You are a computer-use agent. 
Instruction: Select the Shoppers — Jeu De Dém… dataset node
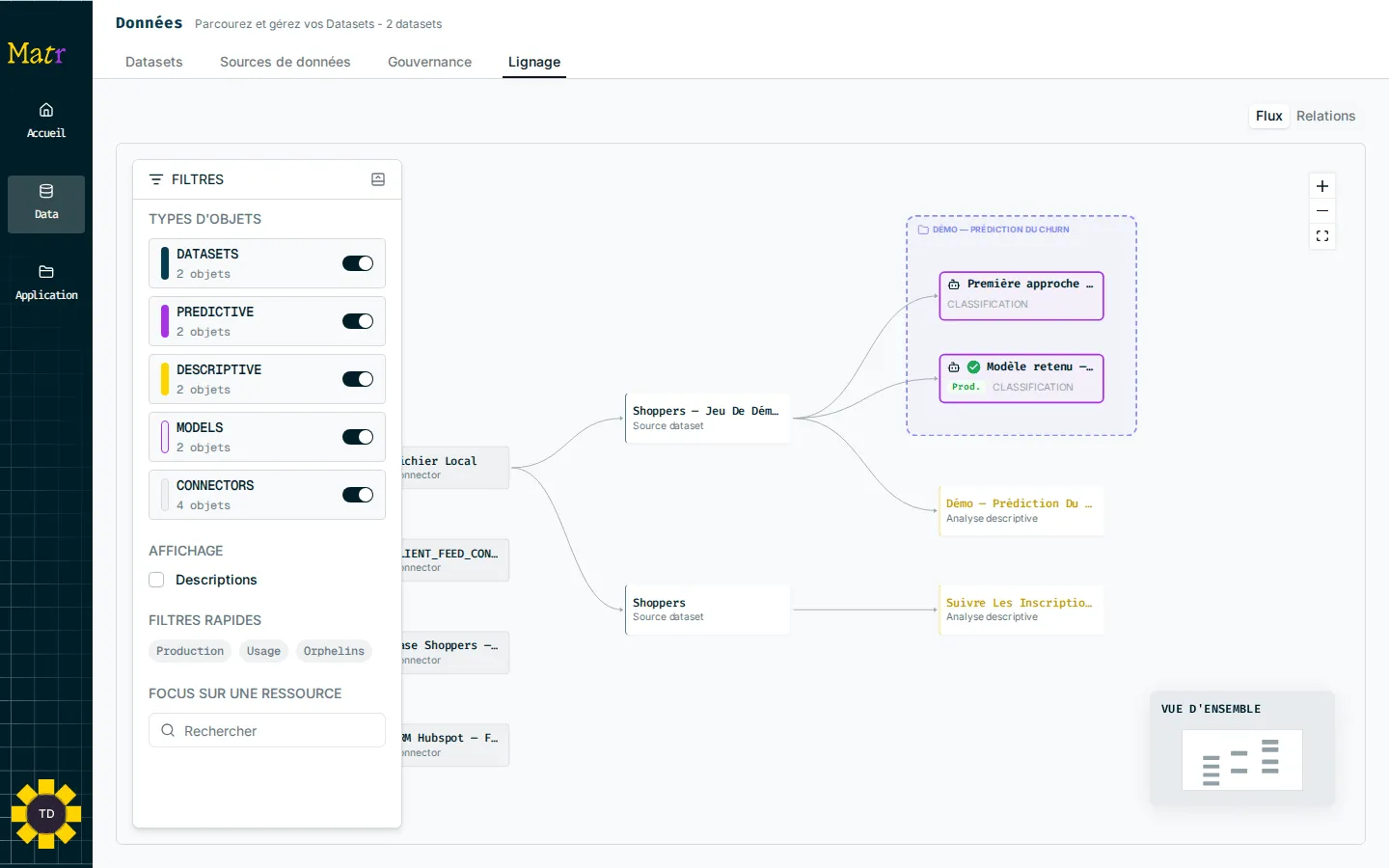pyautogui.click(x=708, y=418)
